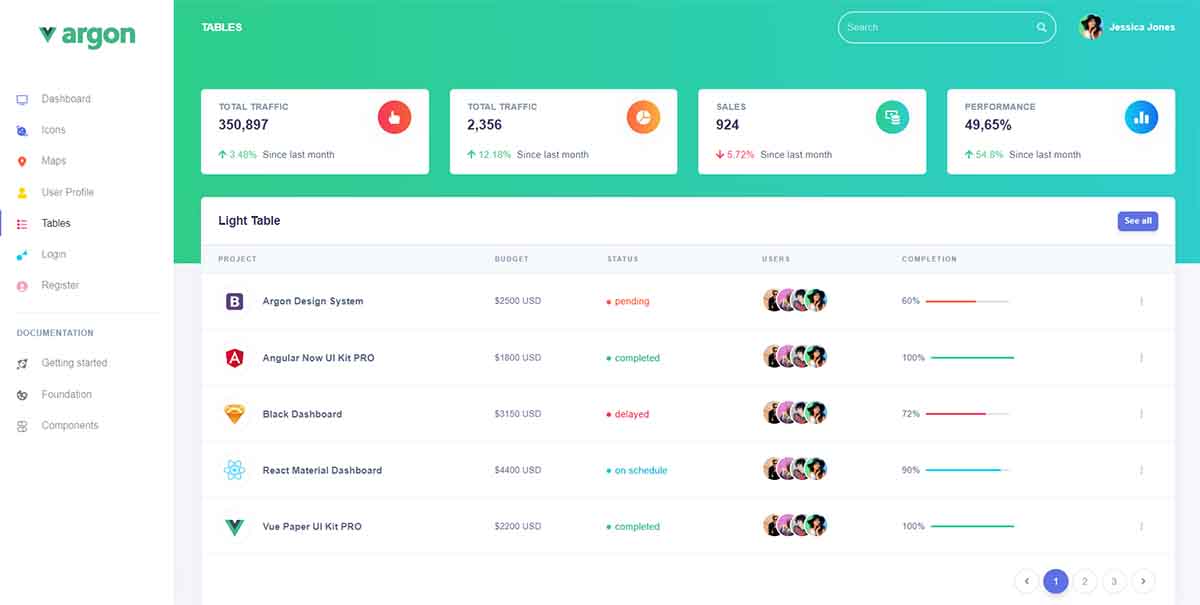The height and width of the screenshot is (605, 1200).
Task: Click Jessica Jones's profile avatar
Action: [1092, 27]
